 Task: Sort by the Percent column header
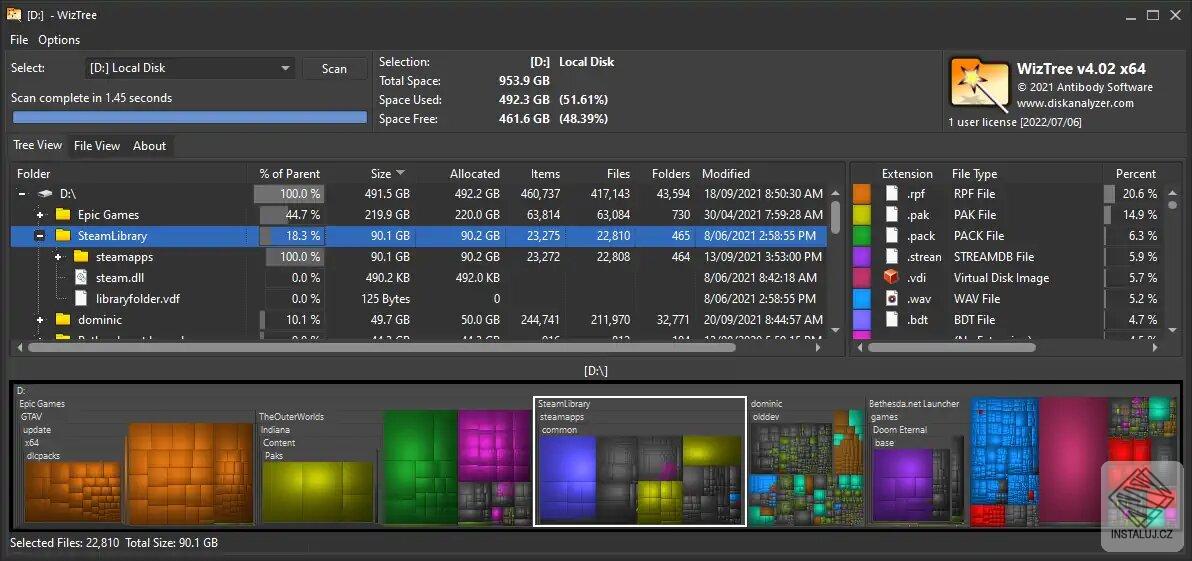1136,173
